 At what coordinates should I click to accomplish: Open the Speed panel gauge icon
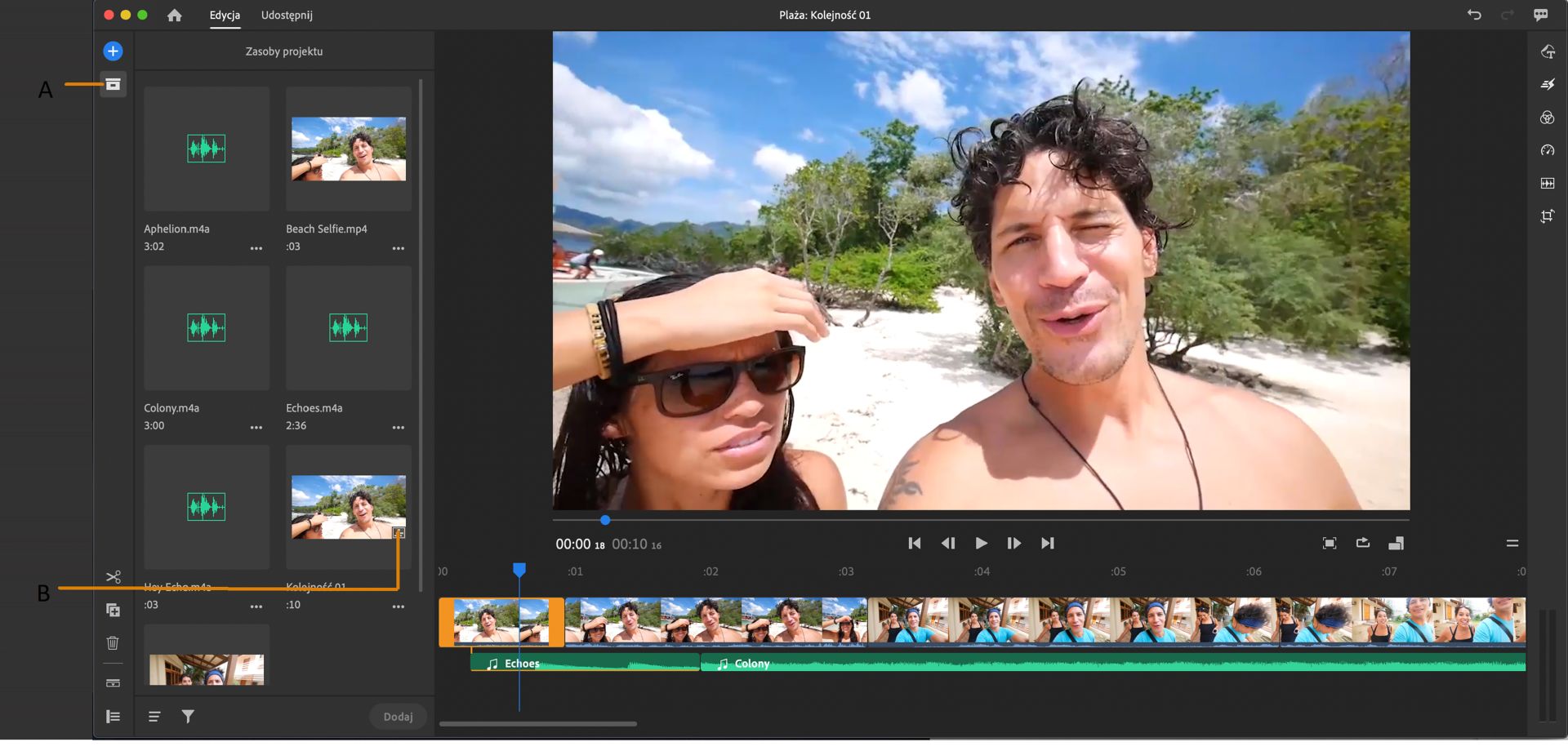click(x=1548, y=150)
